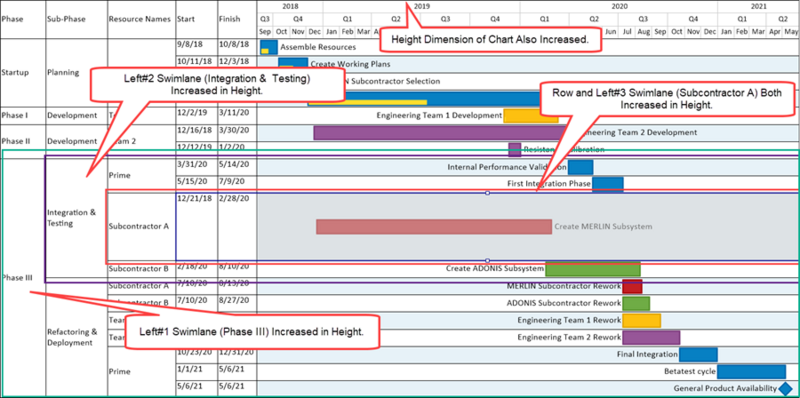Click the First Integration Phase task bar

608,184
